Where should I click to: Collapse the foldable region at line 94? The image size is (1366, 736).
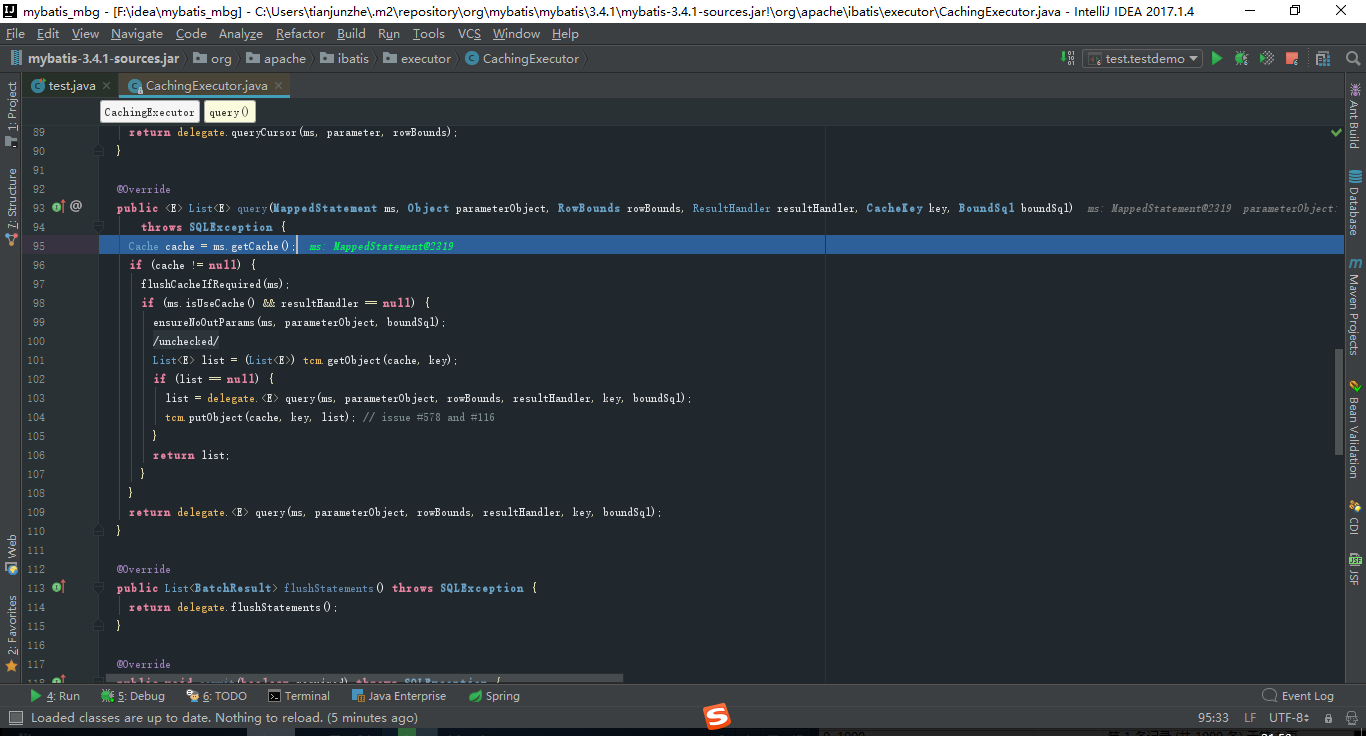[x=98, y=226]
